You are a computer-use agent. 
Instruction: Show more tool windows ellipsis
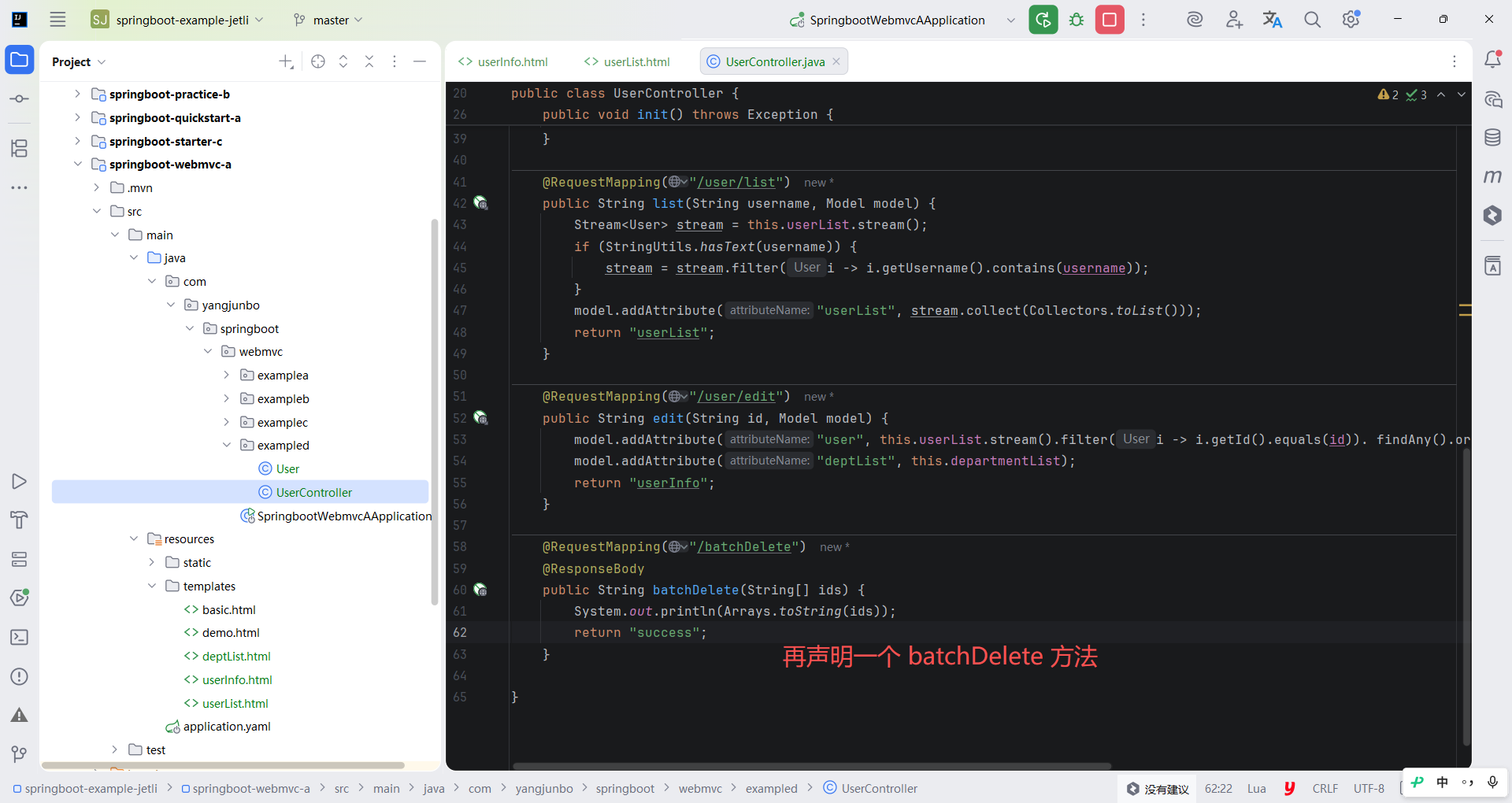20,187
